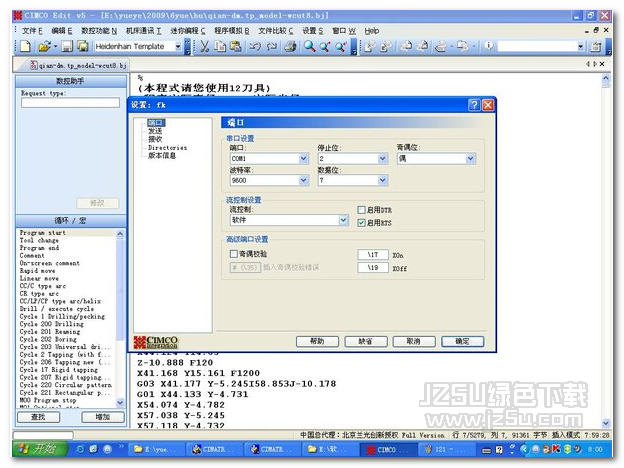Click the 缺省 default button
The width and height of the screenshot is (624, 468).
click(366, 341)
